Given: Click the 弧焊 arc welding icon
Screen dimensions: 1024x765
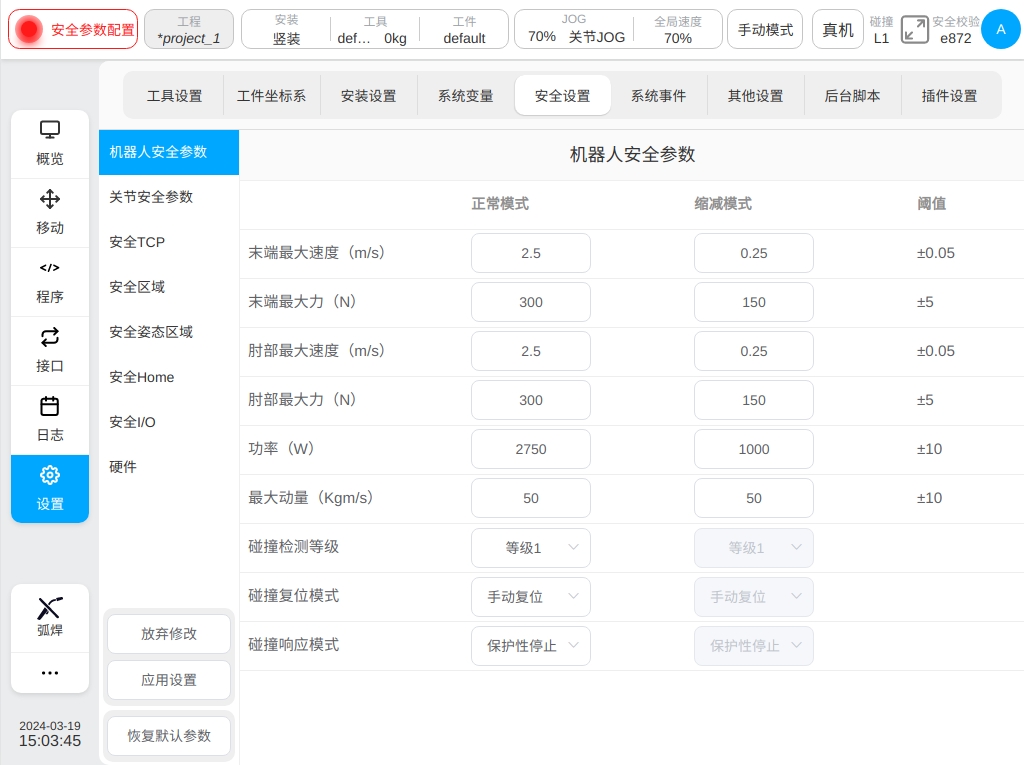Looking at the screenshot, I should [50, 608].
